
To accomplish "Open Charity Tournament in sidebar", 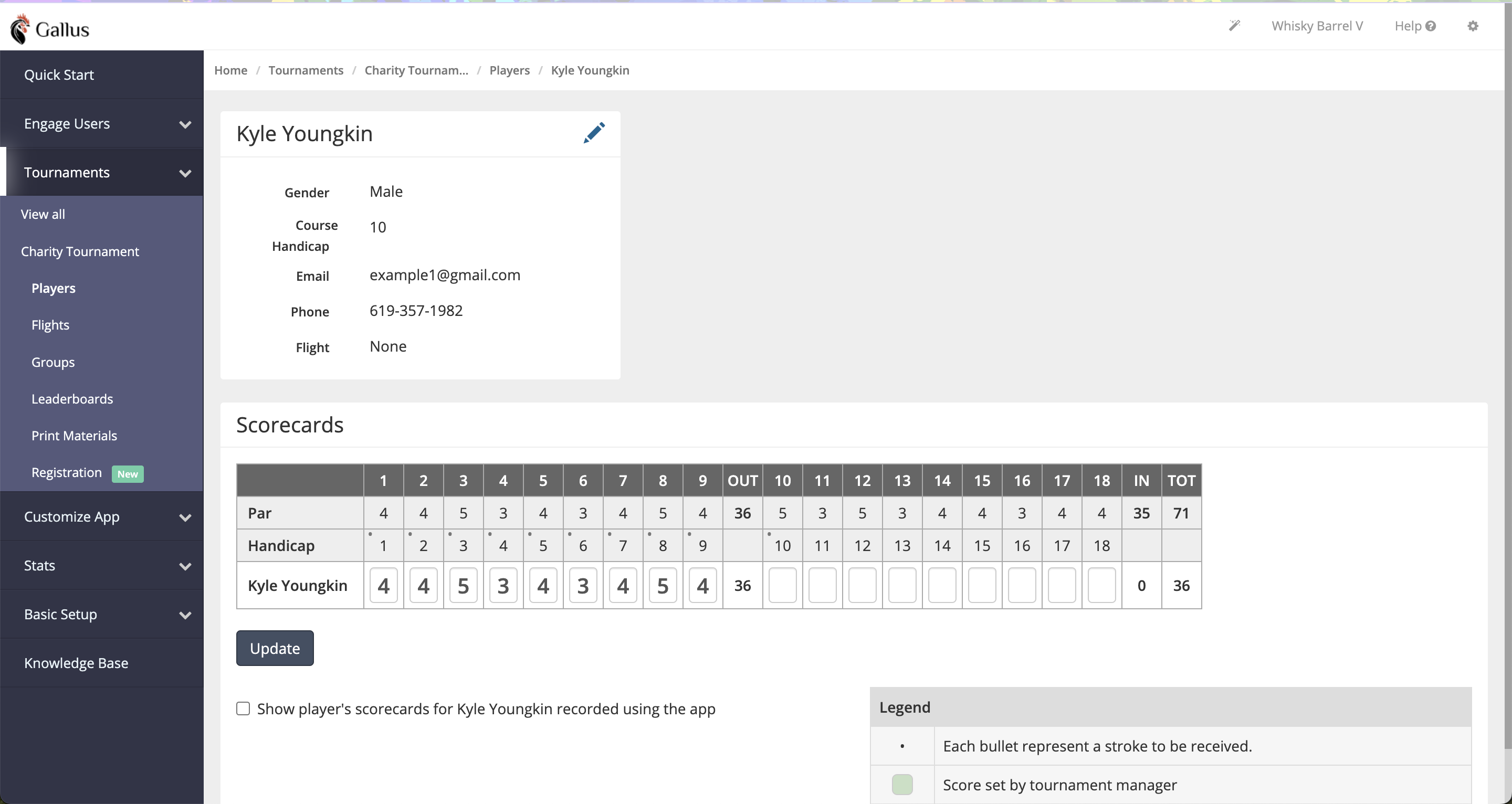I will (x=80, y=251).
